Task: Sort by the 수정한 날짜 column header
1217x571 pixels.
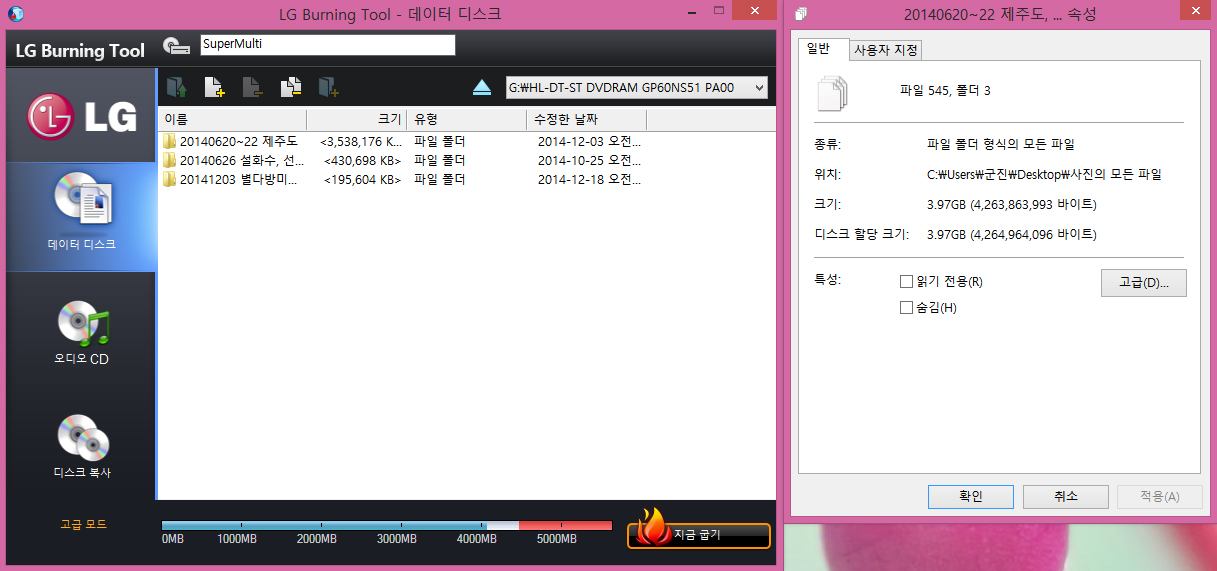Action: pyautogui.click(x=587, y=120)
